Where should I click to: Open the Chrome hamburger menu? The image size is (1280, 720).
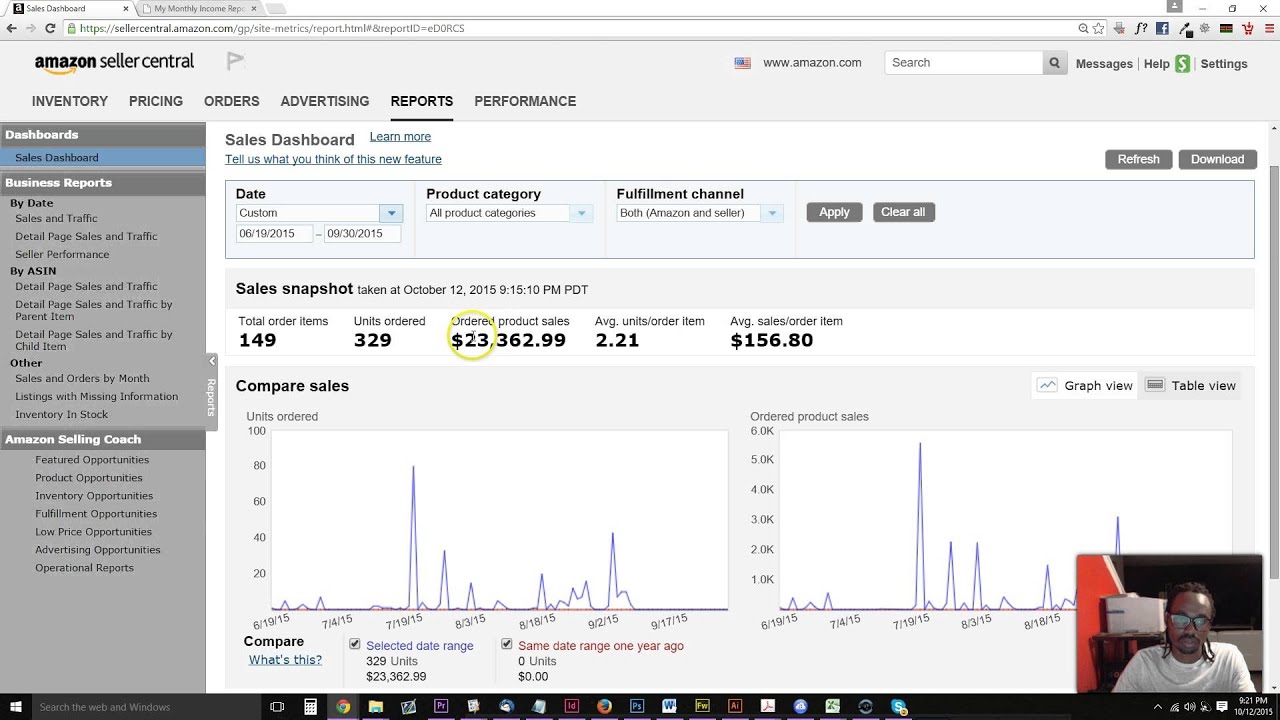pyautogui.click(x=1268, y=29)
